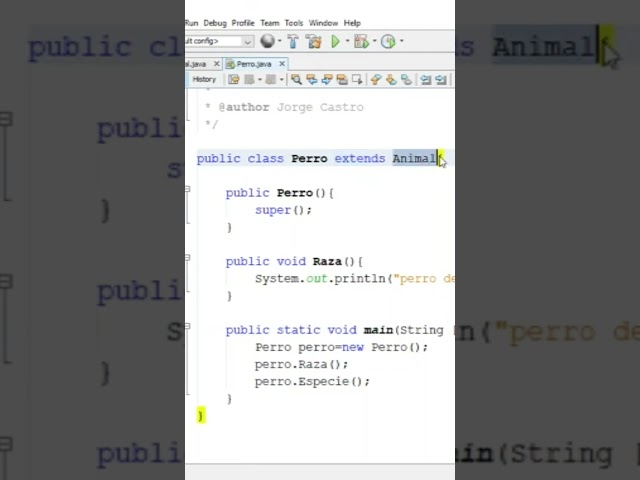Click the super(); line
640x480 pixels.
(283, 210)
